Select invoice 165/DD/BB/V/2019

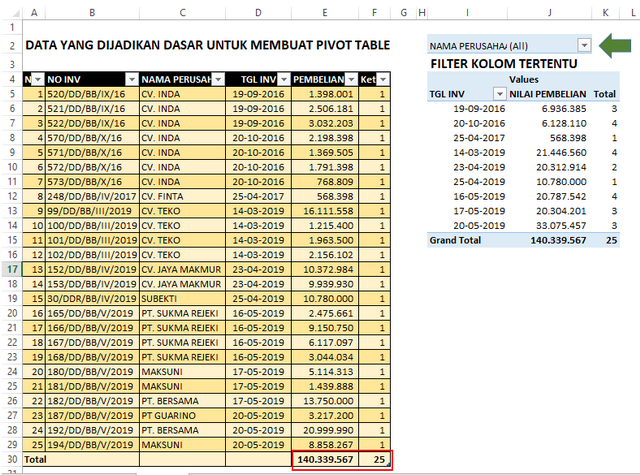pyautogui.click(x=92, y=313)
